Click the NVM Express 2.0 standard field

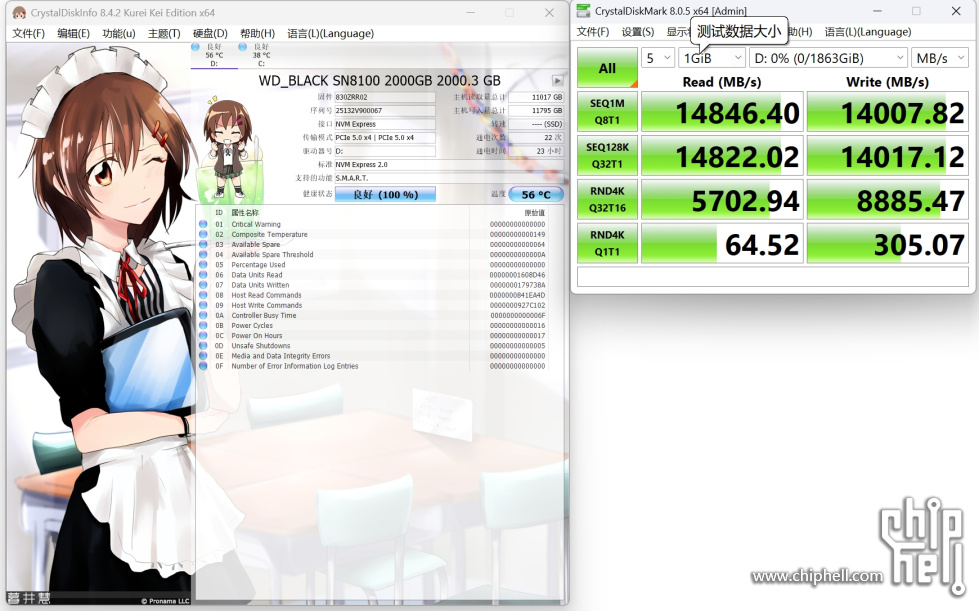[x=449, y=165]
